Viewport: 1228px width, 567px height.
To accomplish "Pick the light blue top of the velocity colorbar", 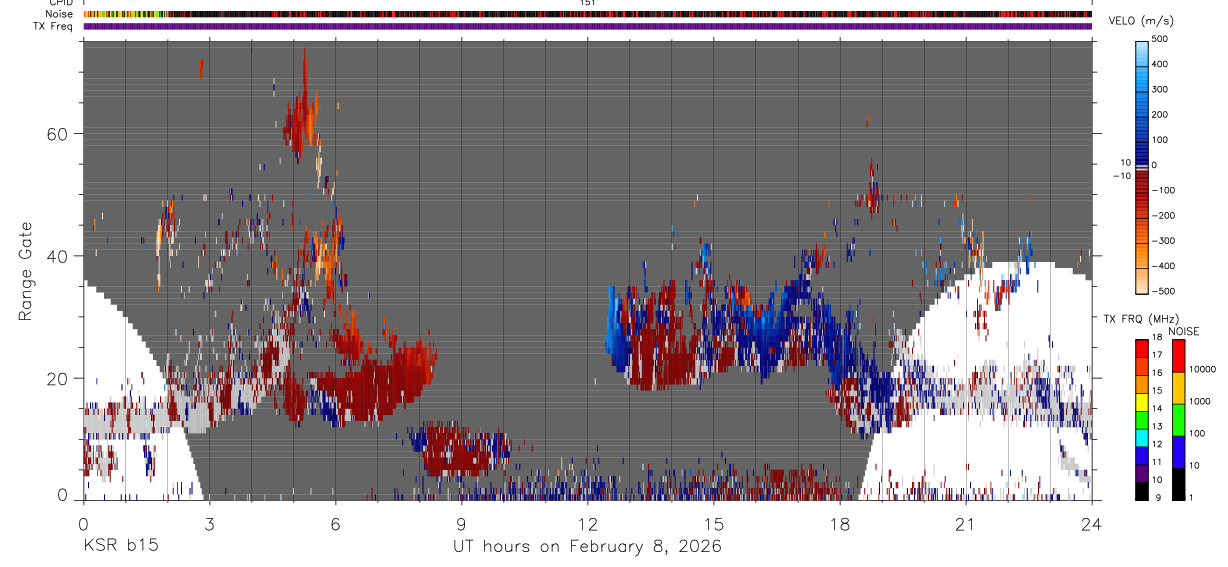I will coord(1142,54).
